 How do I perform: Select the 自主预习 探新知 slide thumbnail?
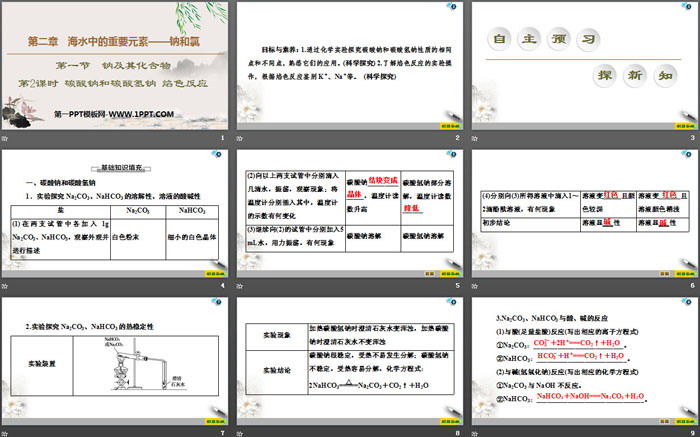pos(583,66)
